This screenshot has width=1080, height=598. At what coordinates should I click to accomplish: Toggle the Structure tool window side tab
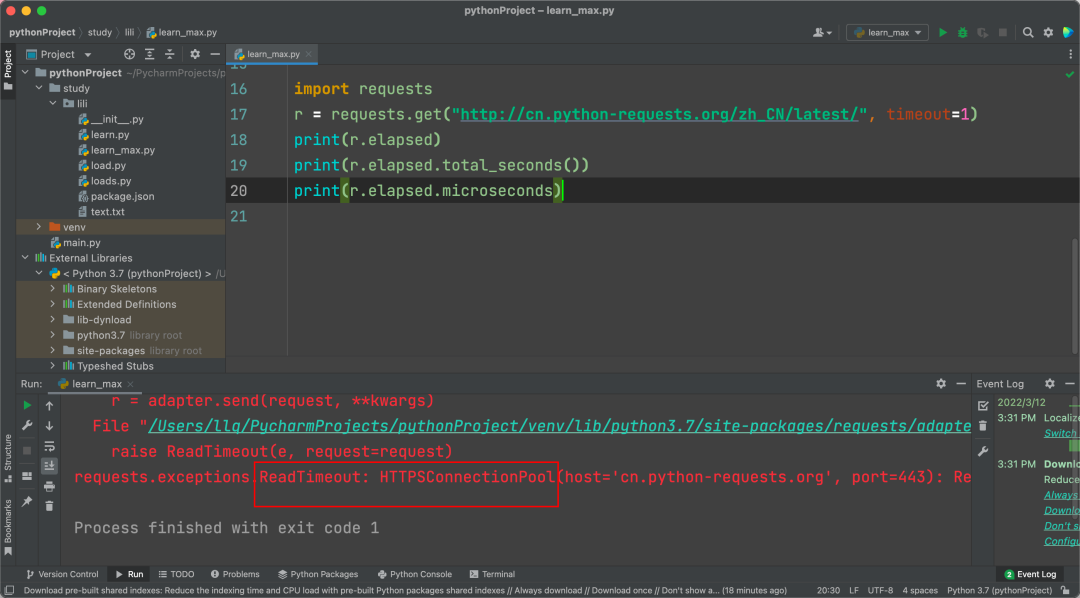pos(8,452)
